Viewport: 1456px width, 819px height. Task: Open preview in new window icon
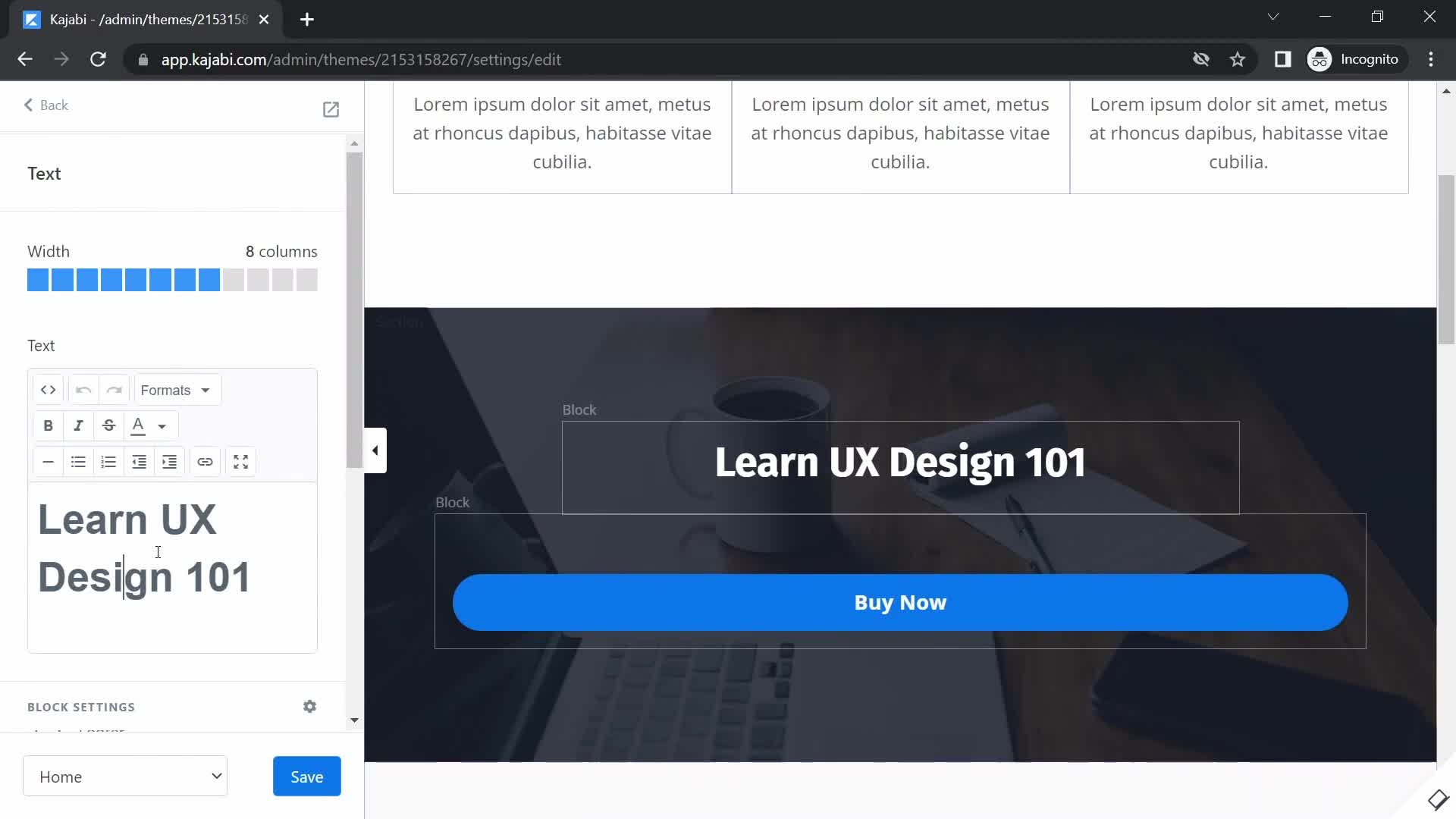(331, 109)
